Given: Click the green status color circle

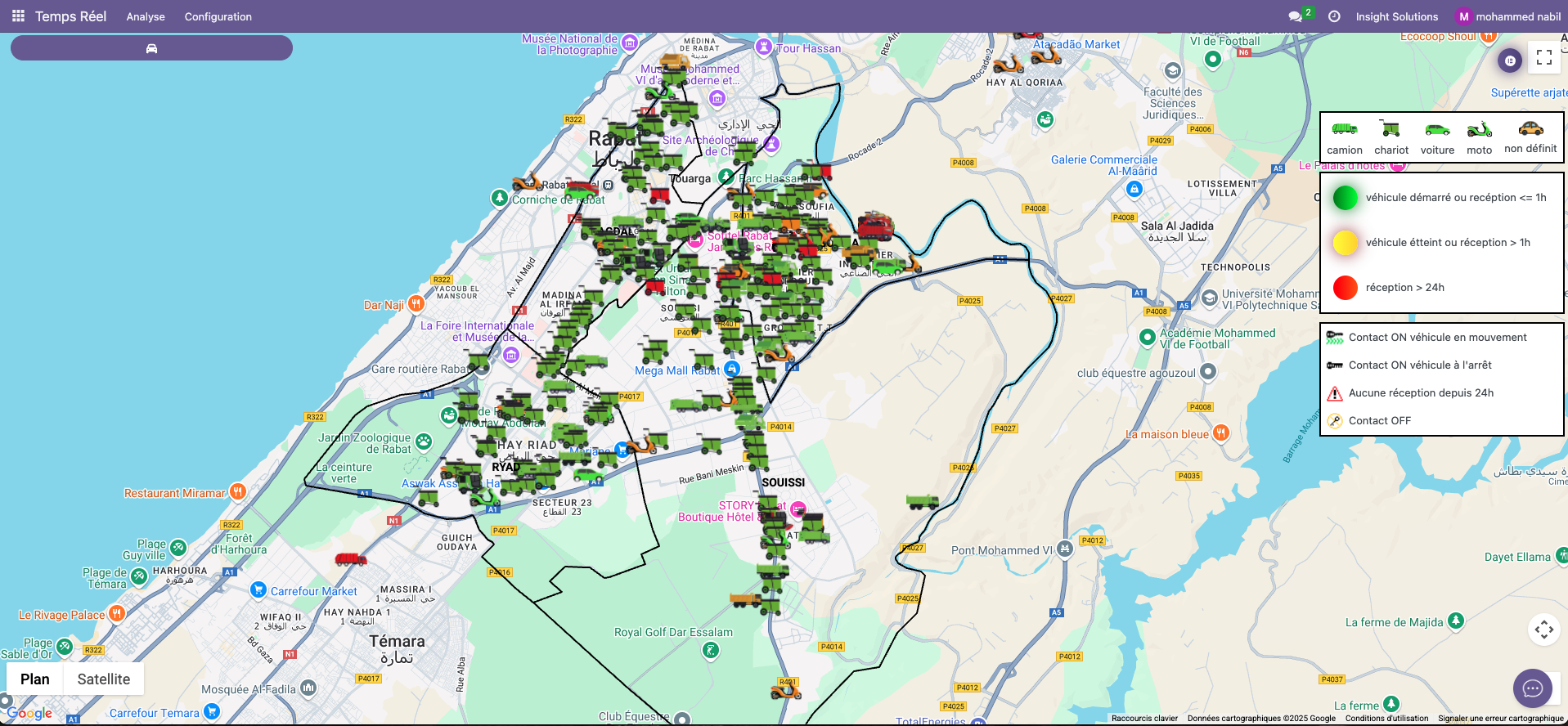Looking at the screenshot, I should (x=1346, y=198).
